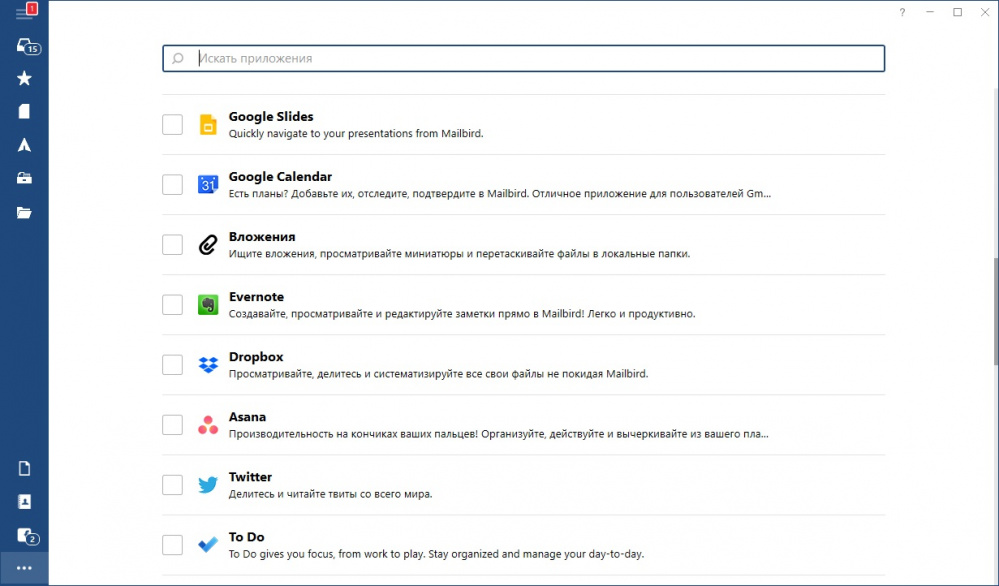Click the Dropbox logo icon
The image size is (999, 586).
[x=208, y=365]
